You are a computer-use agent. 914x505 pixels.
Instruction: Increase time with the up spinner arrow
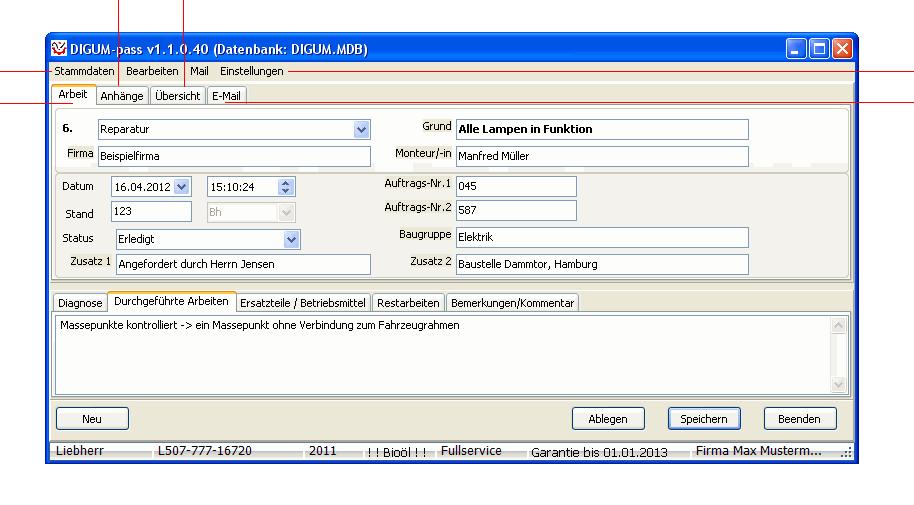pyautogui.click(x=286, y=183)
